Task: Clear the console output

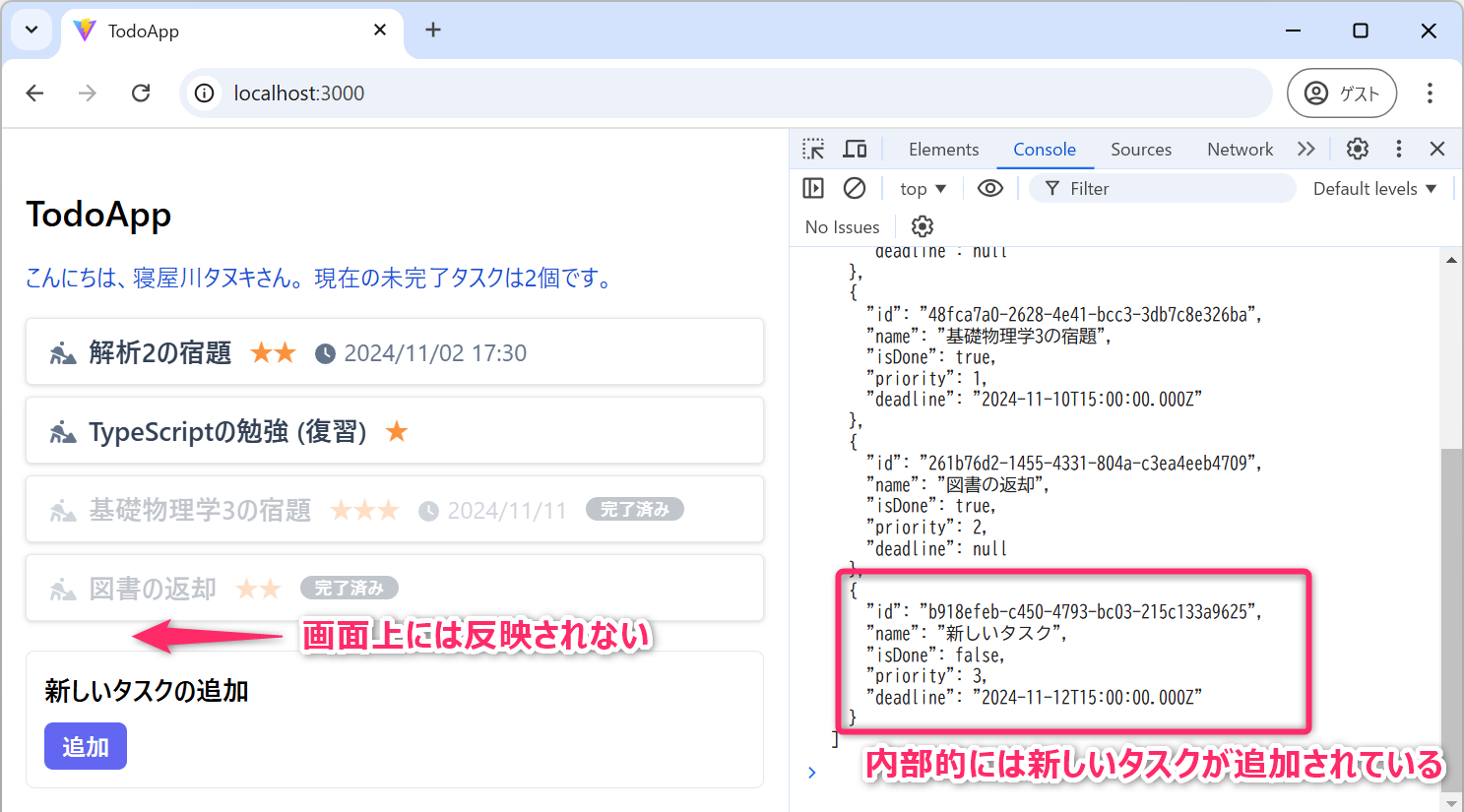Action: [x=855, y=188]
